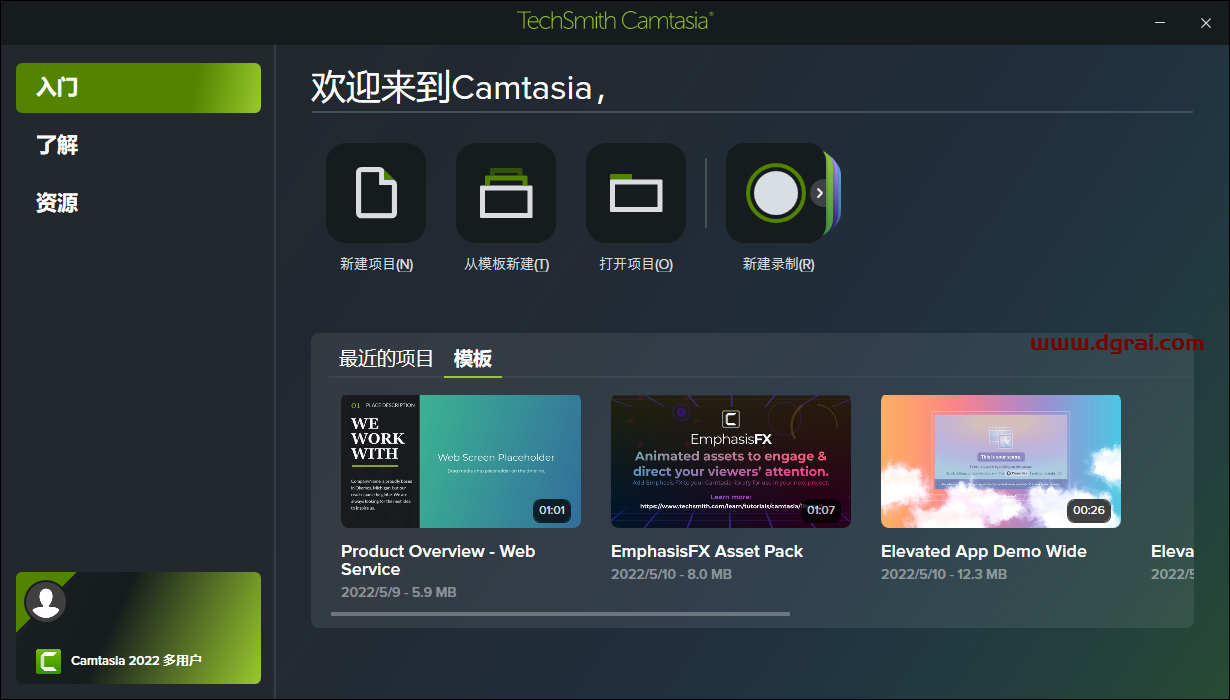The image size is (1230, 700).
Task: Select the Elevated App Demo Wide template
Action: 1000,461
